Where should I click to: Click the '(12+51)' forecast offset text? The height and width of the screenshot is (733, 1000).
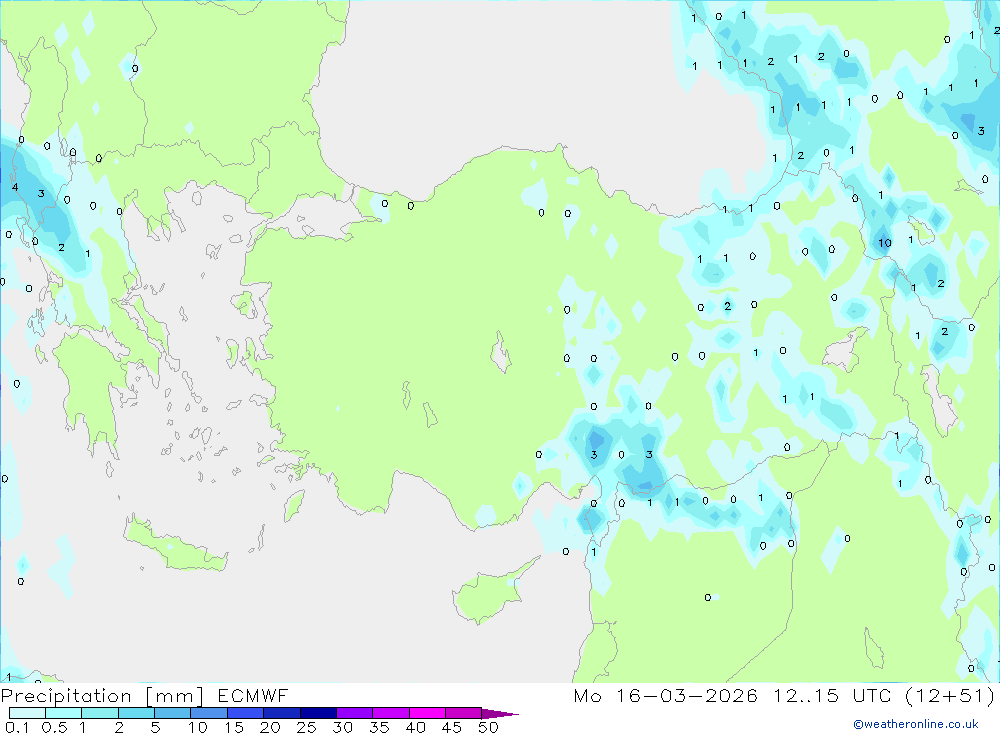[950, 695]
